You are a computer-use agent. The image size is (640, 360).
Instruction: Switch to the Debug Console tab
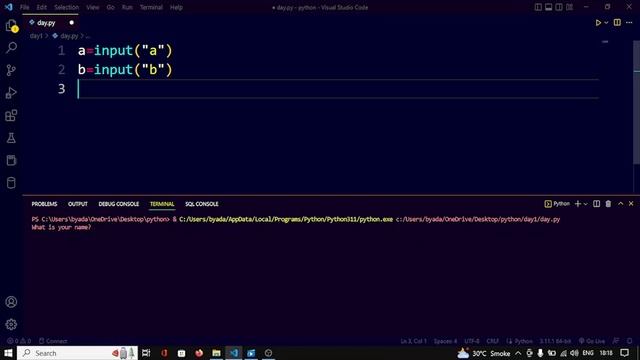coord(119,204)
